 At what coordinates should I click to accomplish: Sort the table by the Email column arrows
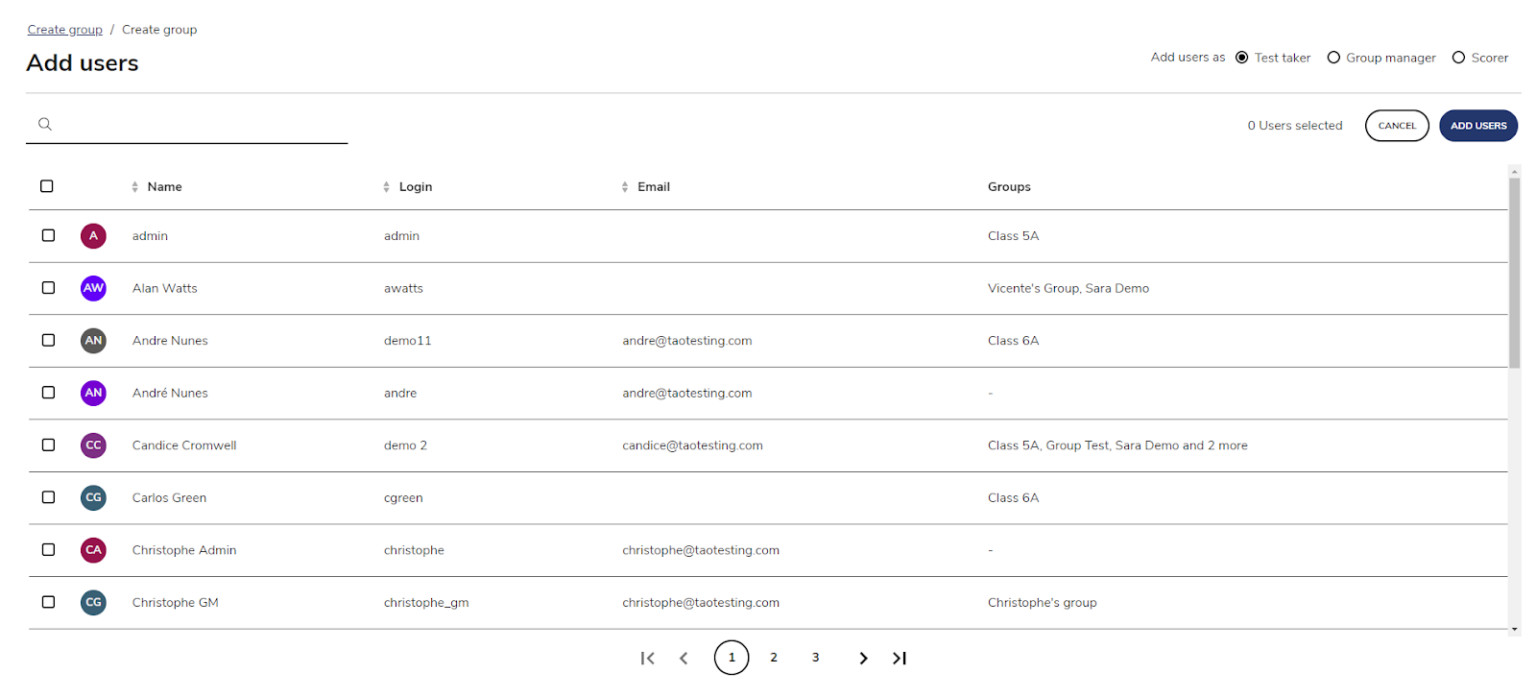pos(624,186)
